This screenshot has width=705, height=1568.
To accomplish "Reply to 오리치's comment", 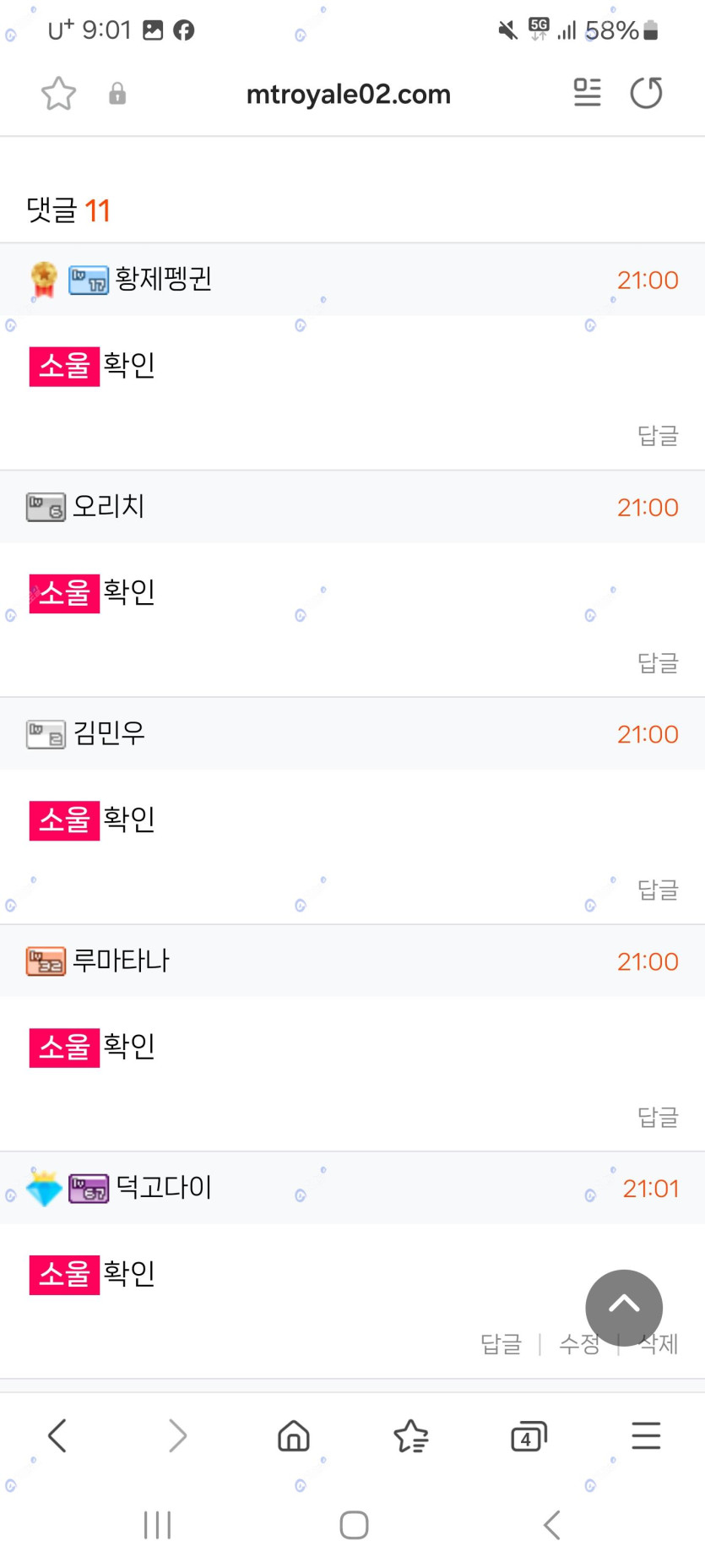I will 658,663.
